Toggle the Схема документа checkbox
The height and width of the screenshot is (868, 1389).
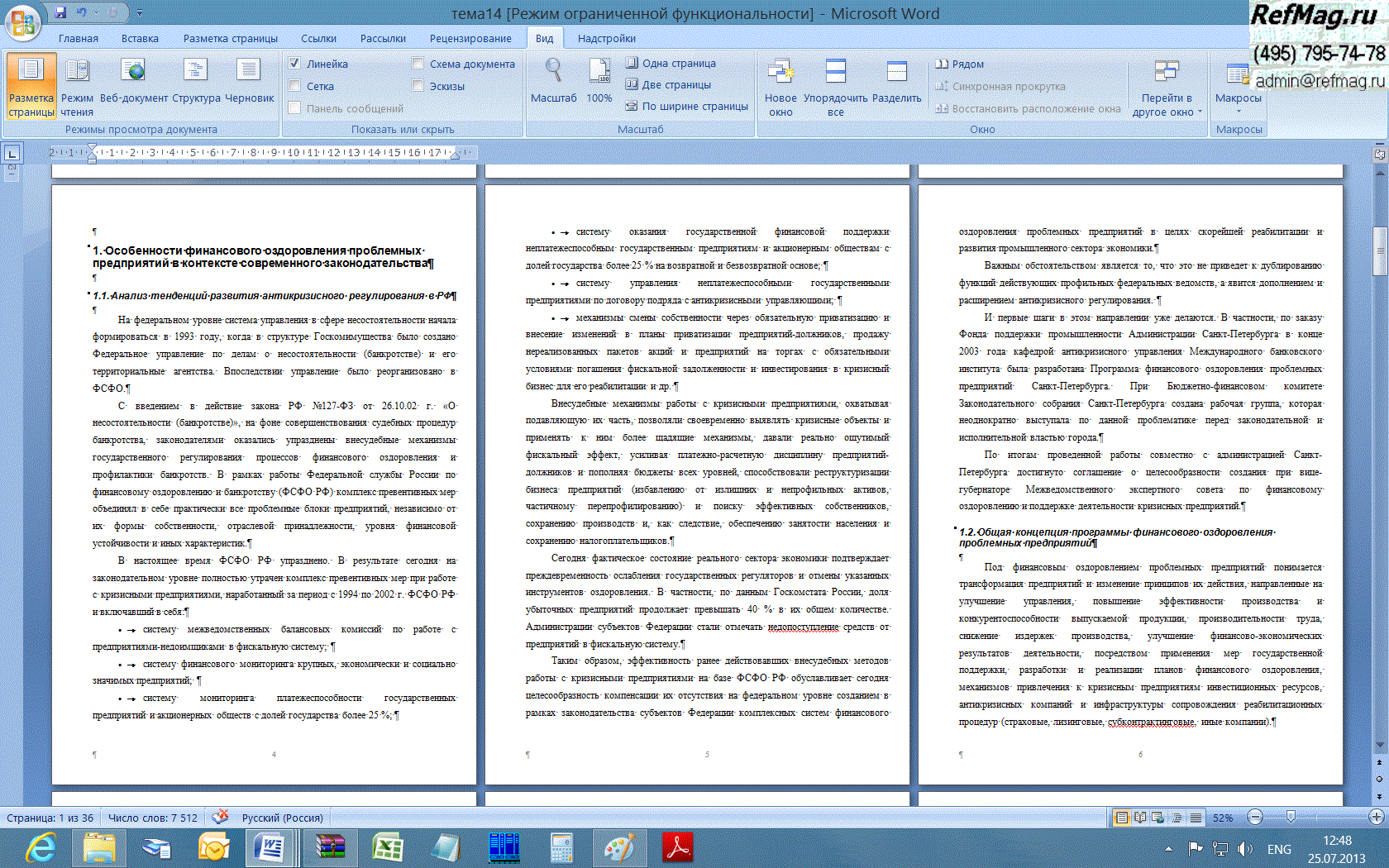tap(418, 64)
